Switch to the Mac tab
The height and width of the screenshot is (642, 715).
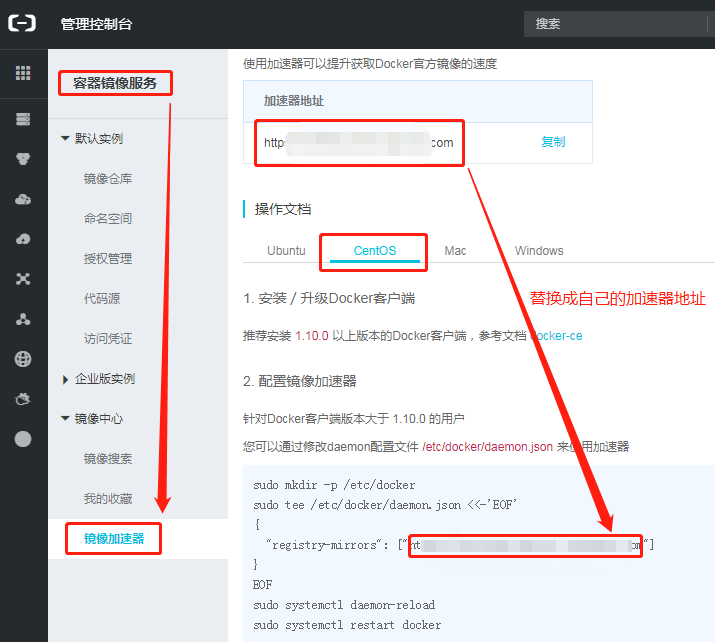(455, 251)
